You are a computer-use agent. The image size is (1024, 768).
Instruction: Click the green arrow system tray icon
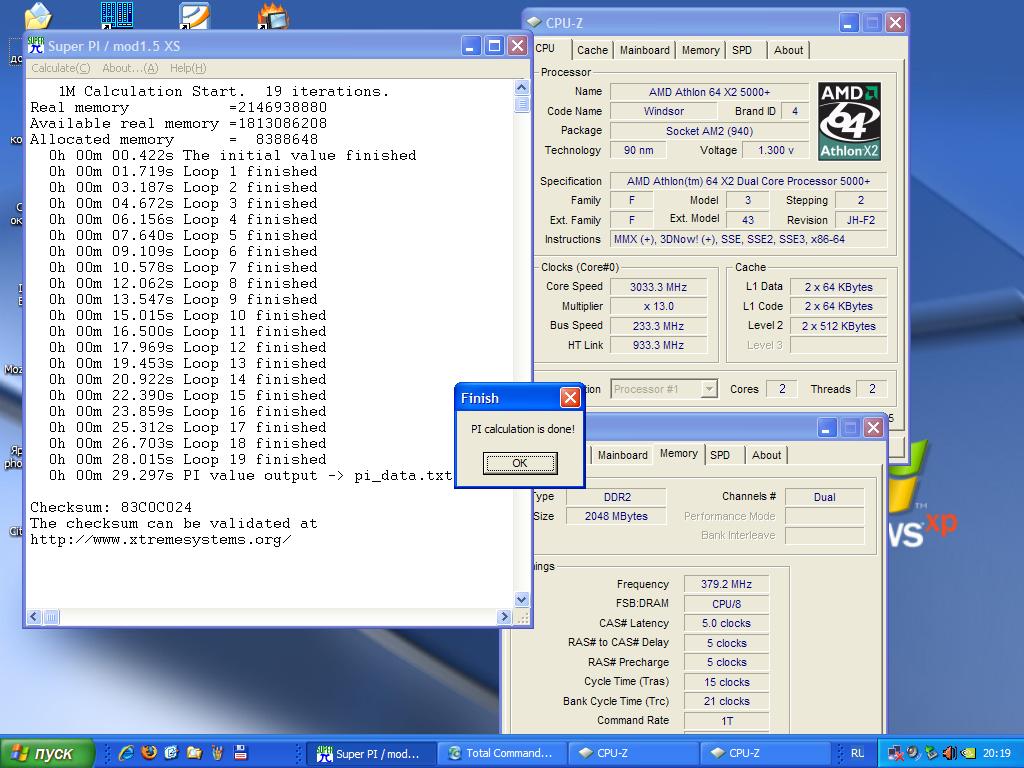tap(931, 754)
